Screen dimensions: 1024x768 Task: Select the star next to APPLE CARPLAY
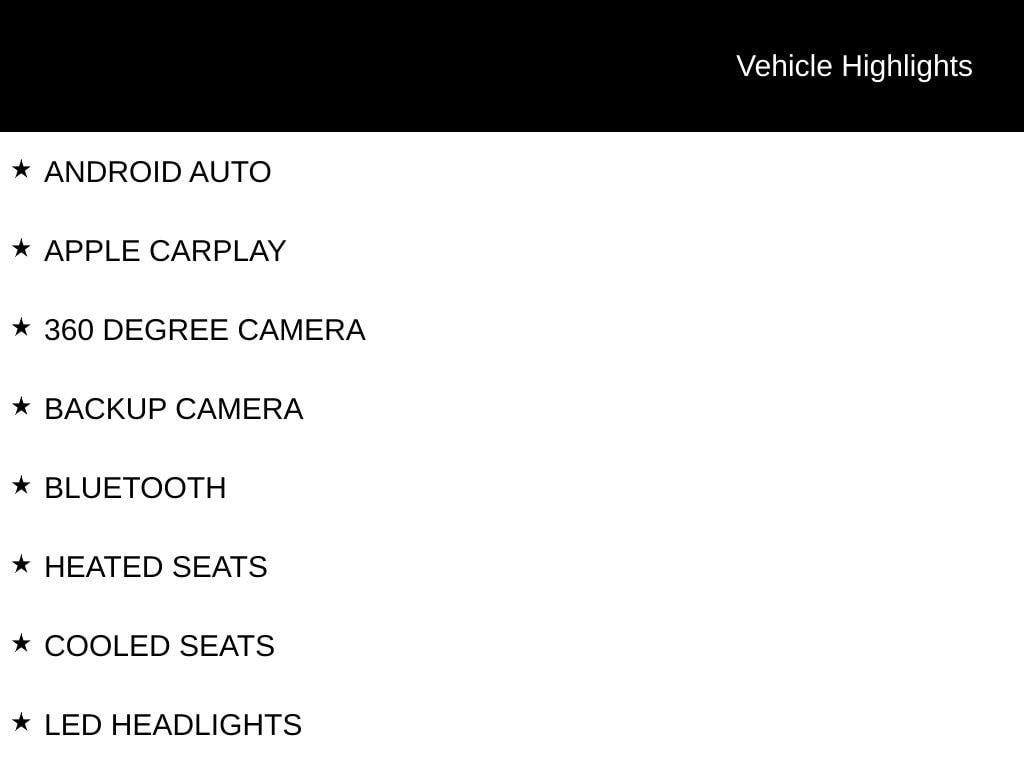pos(21,249)
